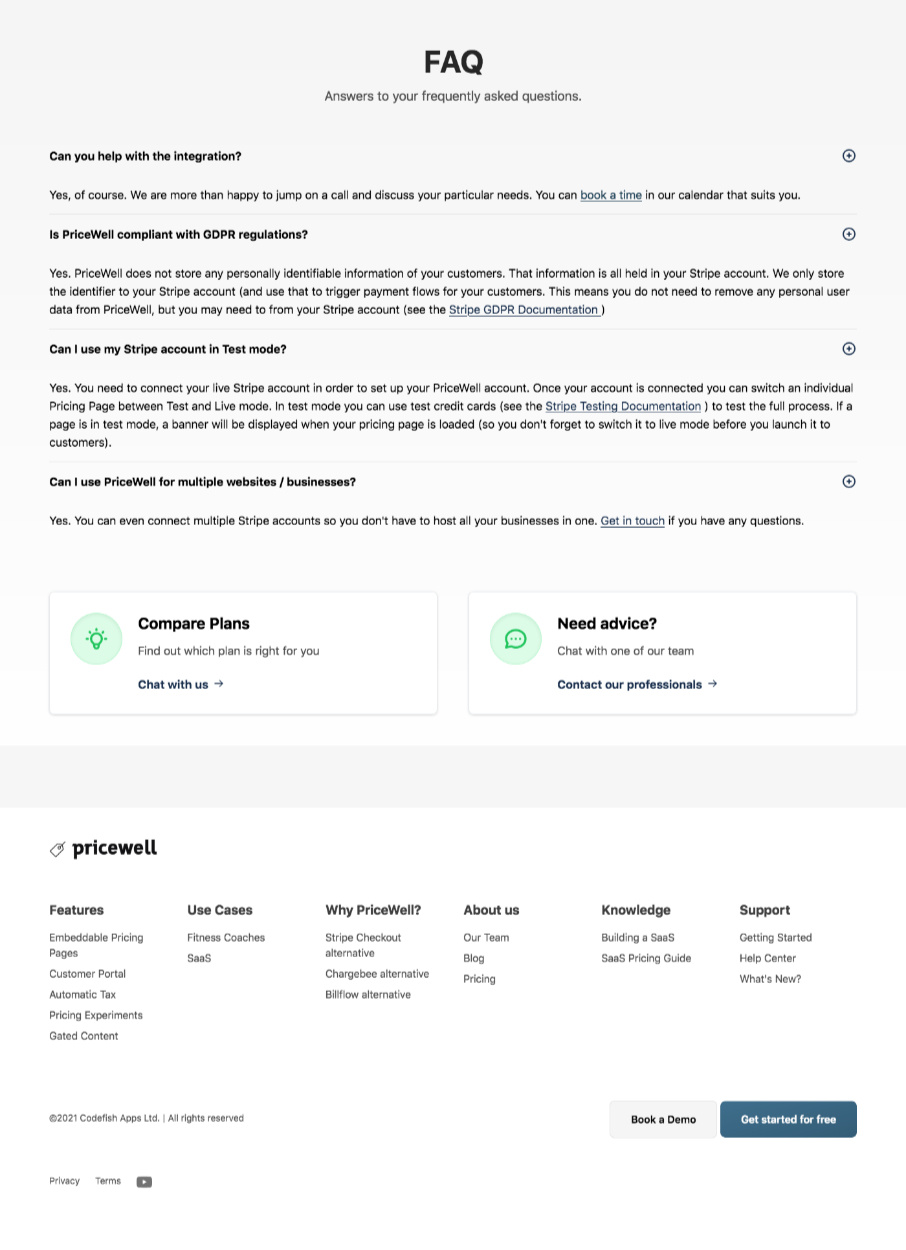Image resolution: width=906 pixels, height=1250 pixels.
Task: Collapse the integration help question
Action: (849, 156)
